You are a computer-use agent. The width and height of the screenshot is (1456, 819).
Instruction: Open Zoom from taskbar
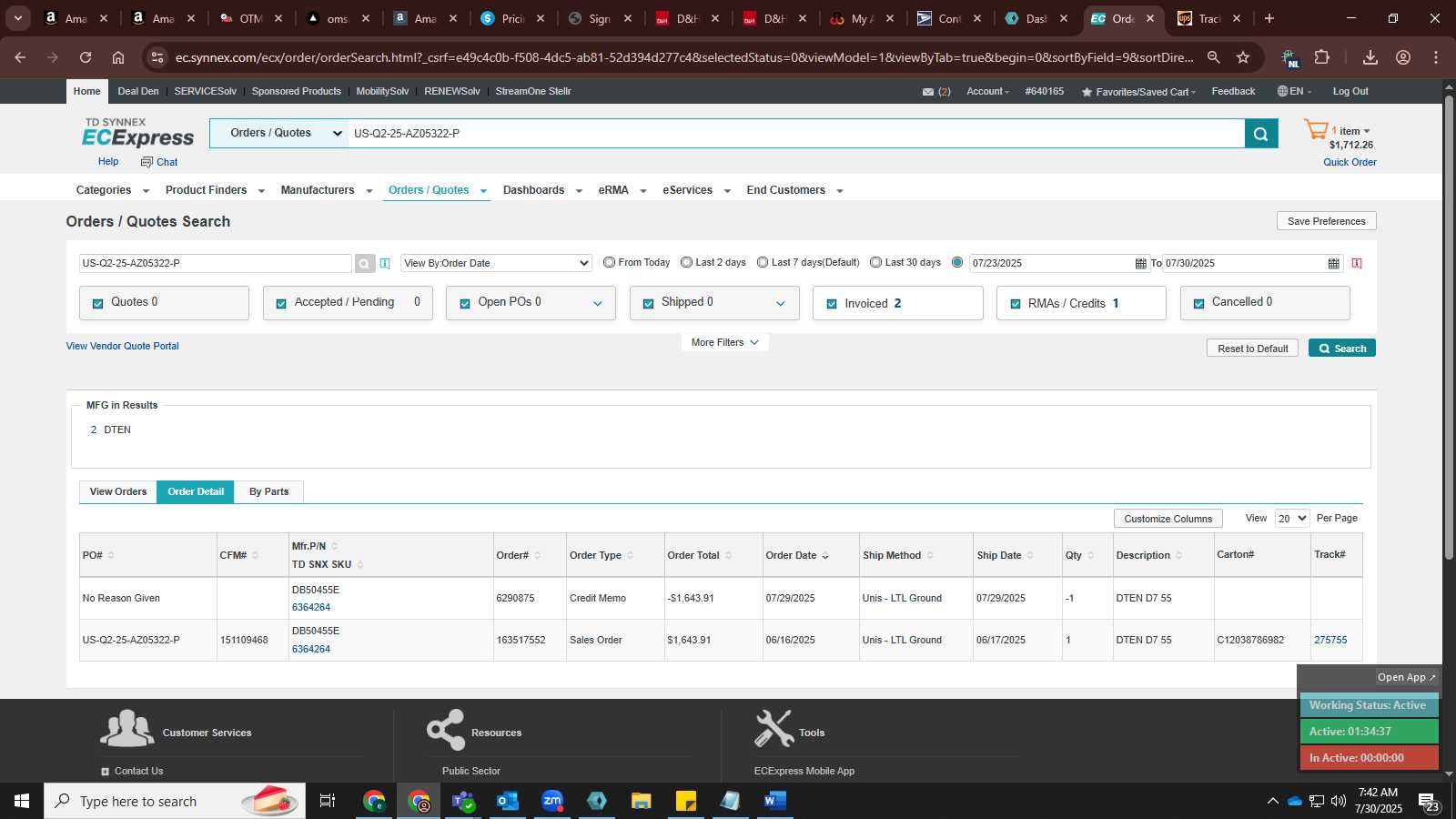tap(552, 801)
